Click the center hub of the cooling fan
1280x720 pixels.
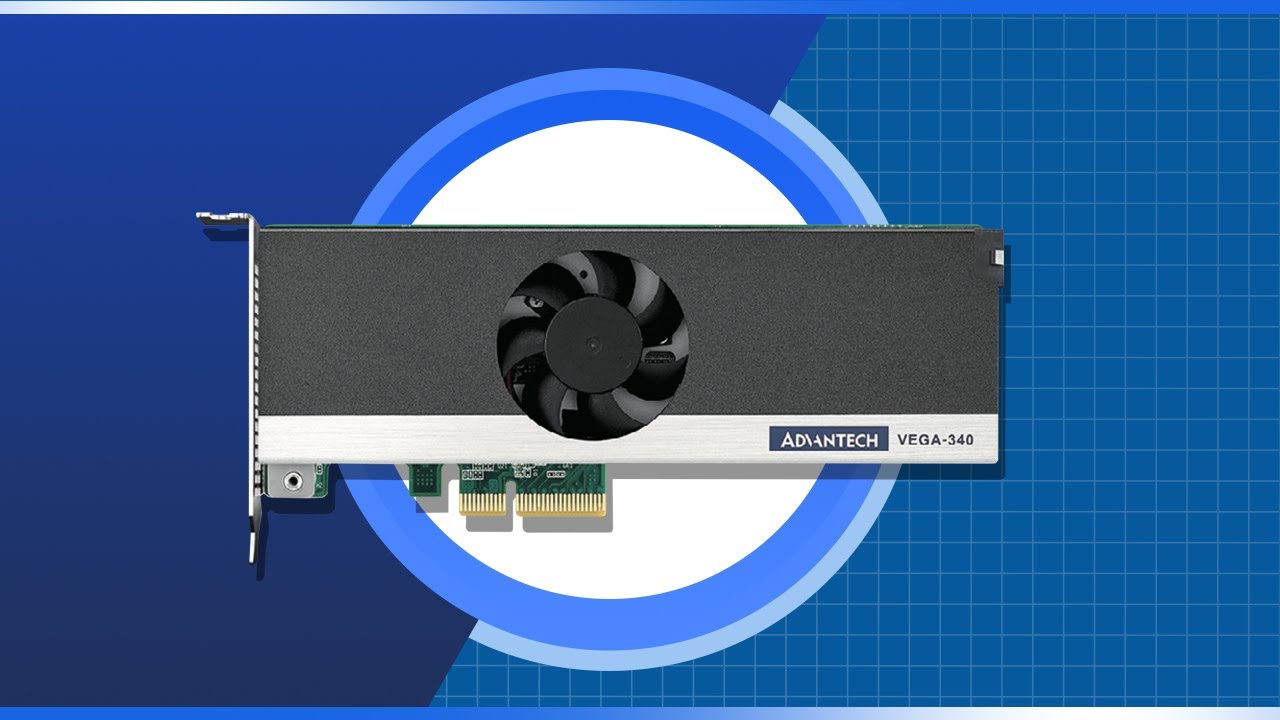593,345
